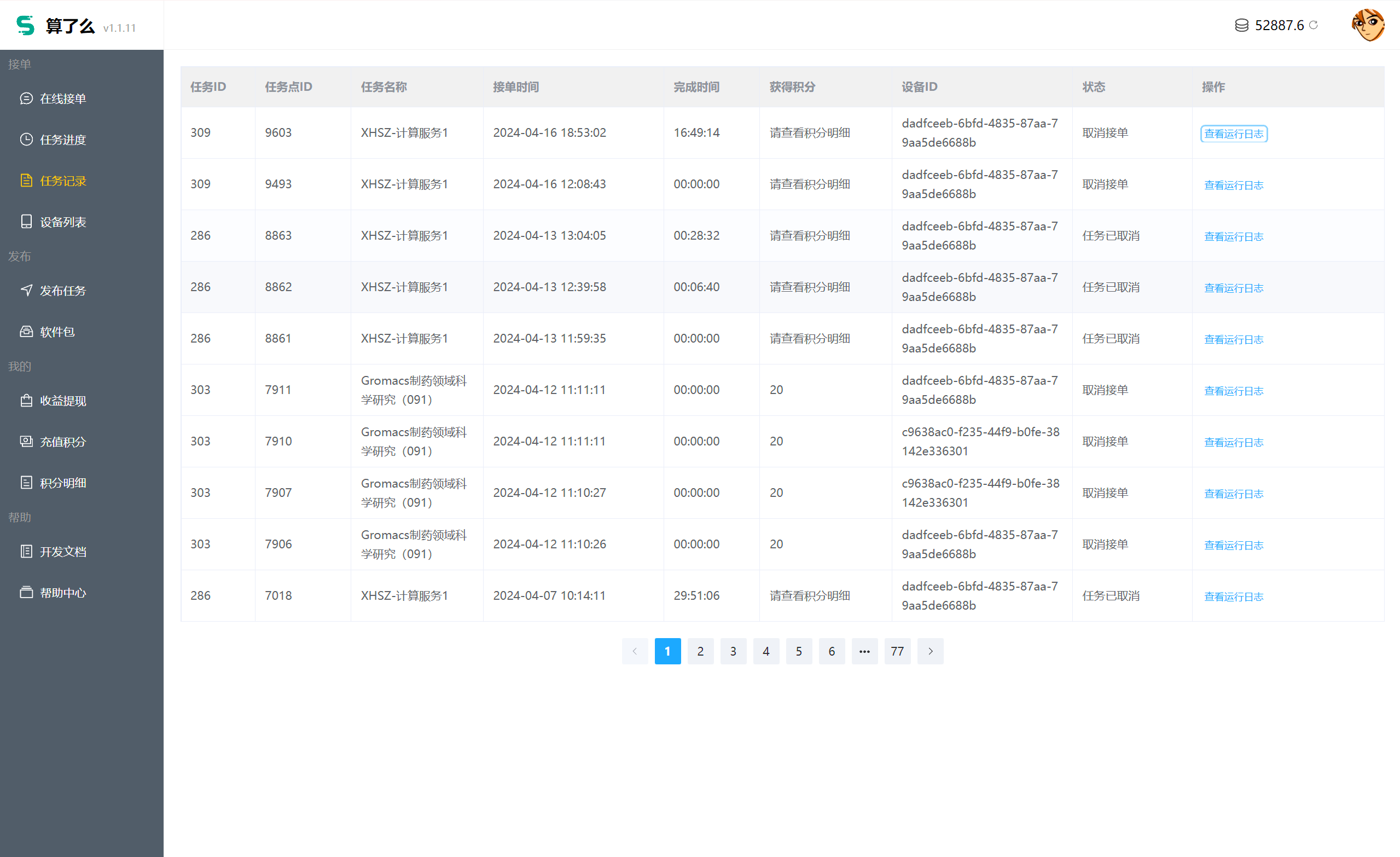Viewport: 1400px width, 857px height.
Task: Click the 充值积分 recharge icon
Action: pos(26,442)
